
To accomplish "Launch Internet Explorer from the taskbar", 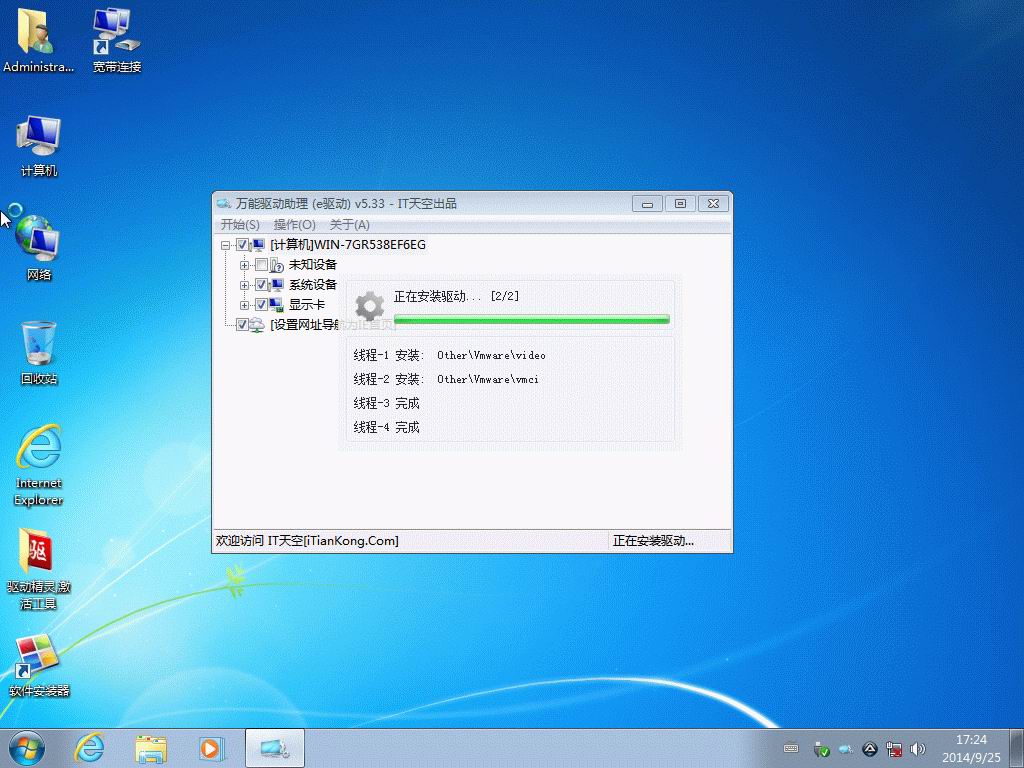I will click(89, 748).
